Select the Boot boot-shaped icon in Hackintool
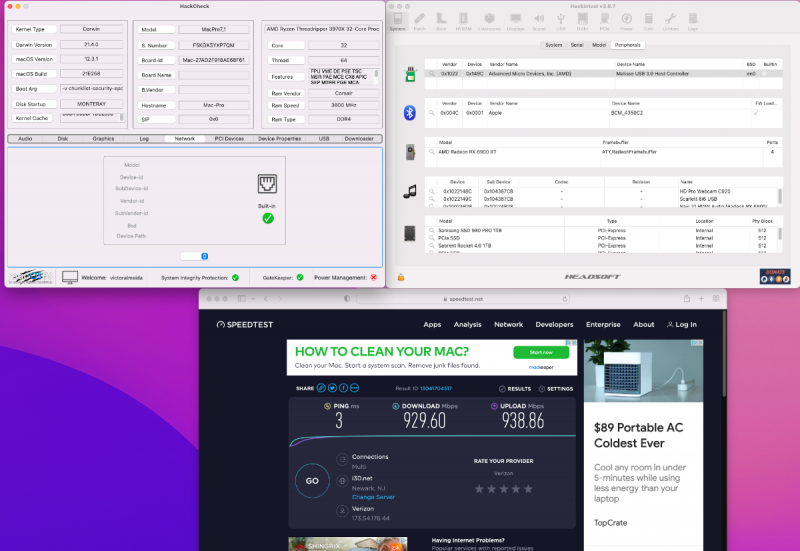This screenshot has height=551, width=800. (x=441, y=21)
